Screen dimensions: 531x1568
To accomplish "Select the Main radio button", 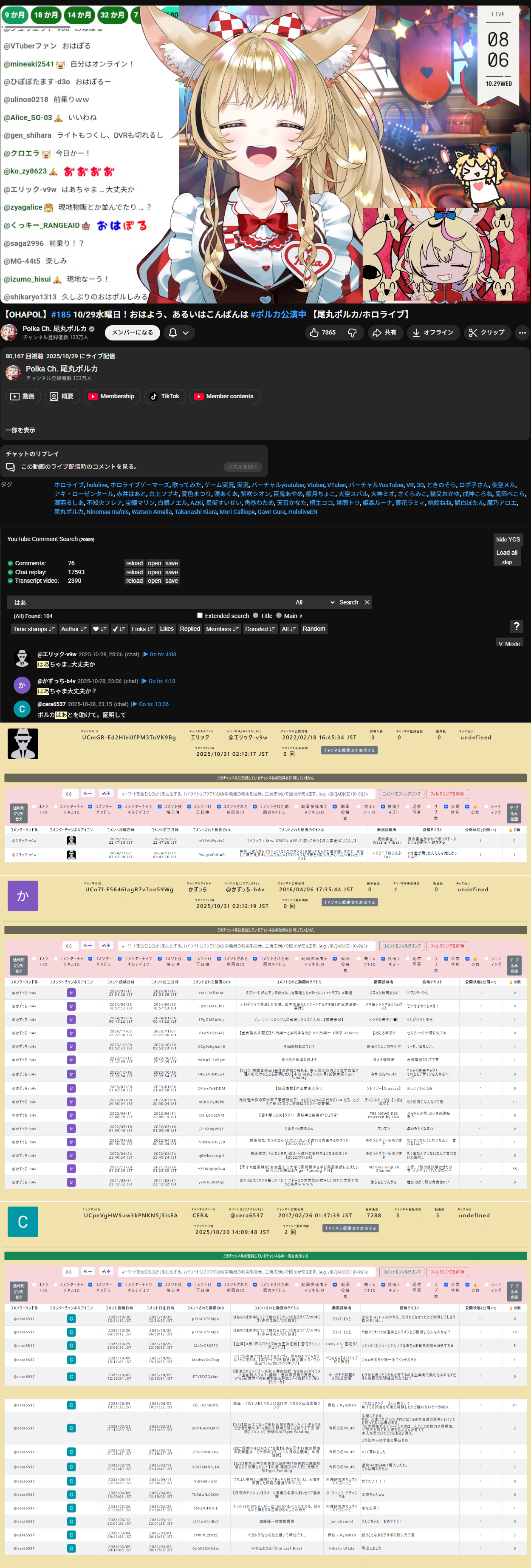I will pyautogui.click(x=279, y=615).
